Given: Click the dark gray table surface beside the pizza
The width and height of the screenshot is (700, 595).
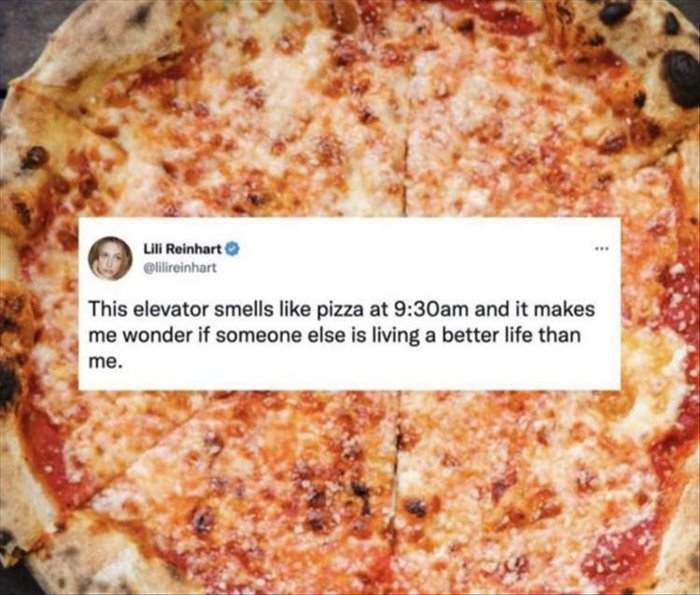Looking at the screenshot, I should [x=18, y=27].
